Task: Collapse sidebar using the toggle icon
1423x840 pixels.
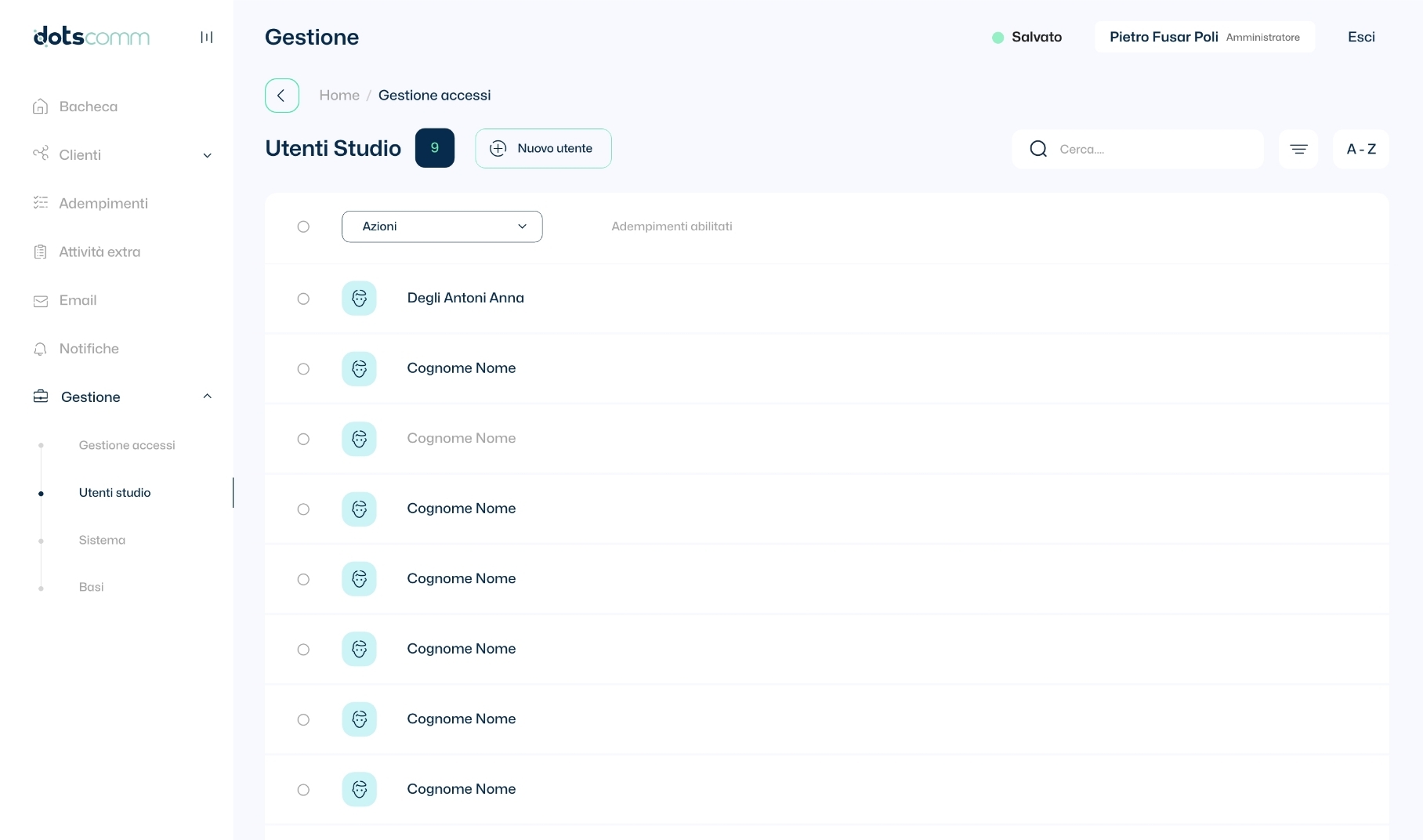Action: 207,38
